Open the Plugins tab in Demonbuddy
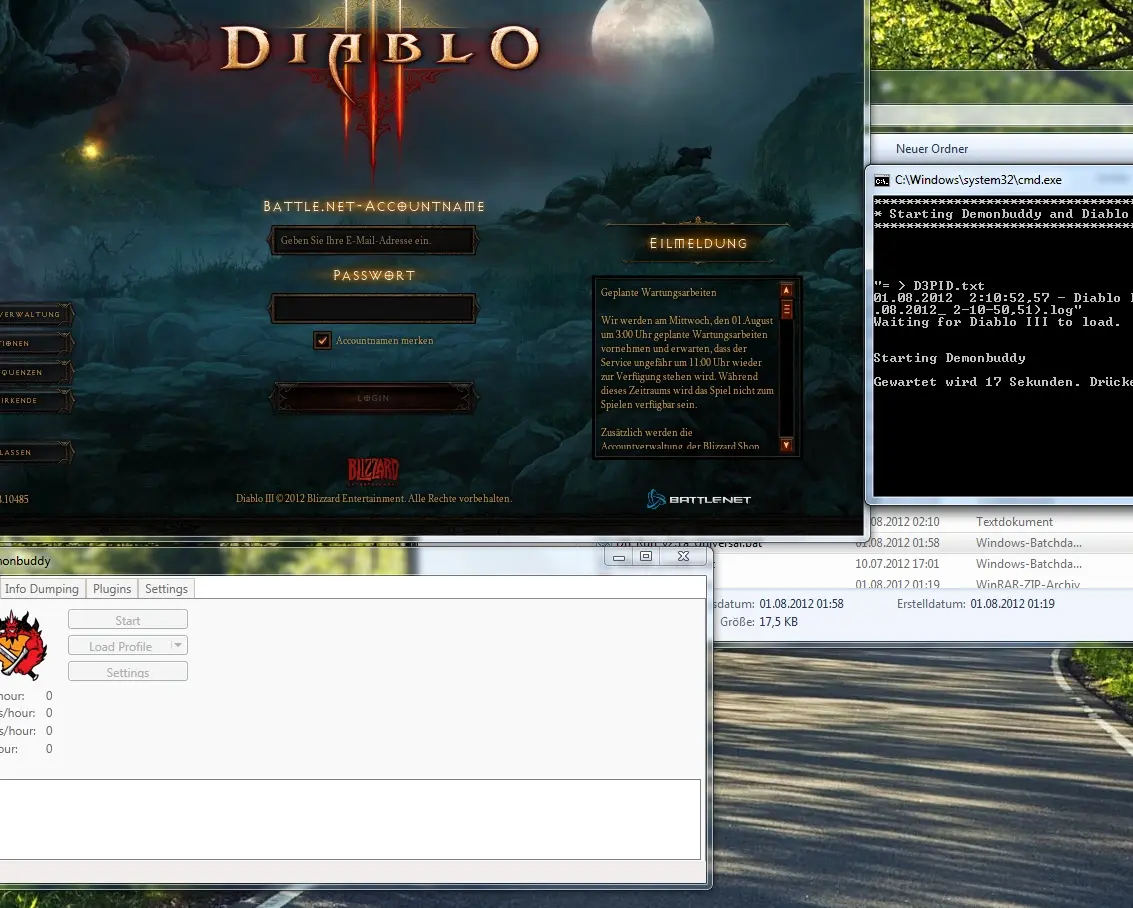Viewport: 1133px width, 908px height. [x=112, y=589]
